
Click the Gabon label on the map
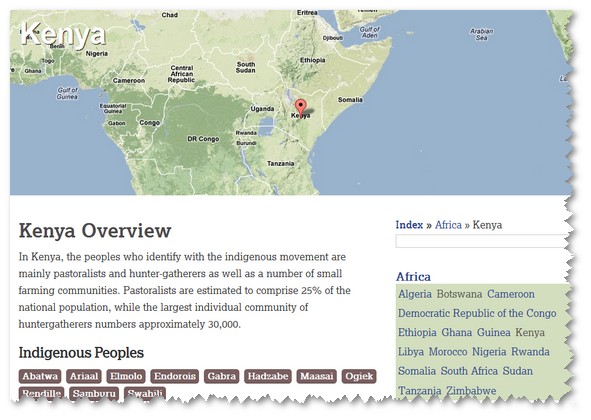116,123
